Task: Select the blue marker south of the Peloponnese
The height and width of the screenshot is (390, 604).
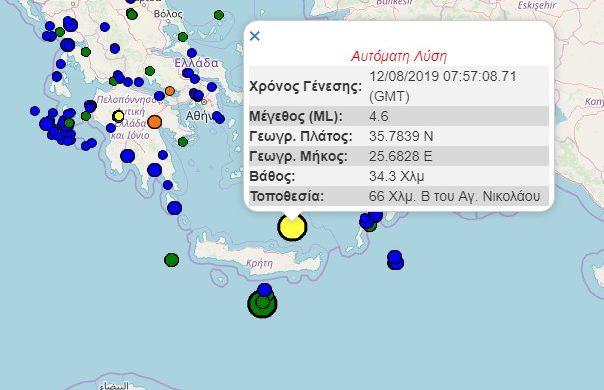Action: point(174,208)
